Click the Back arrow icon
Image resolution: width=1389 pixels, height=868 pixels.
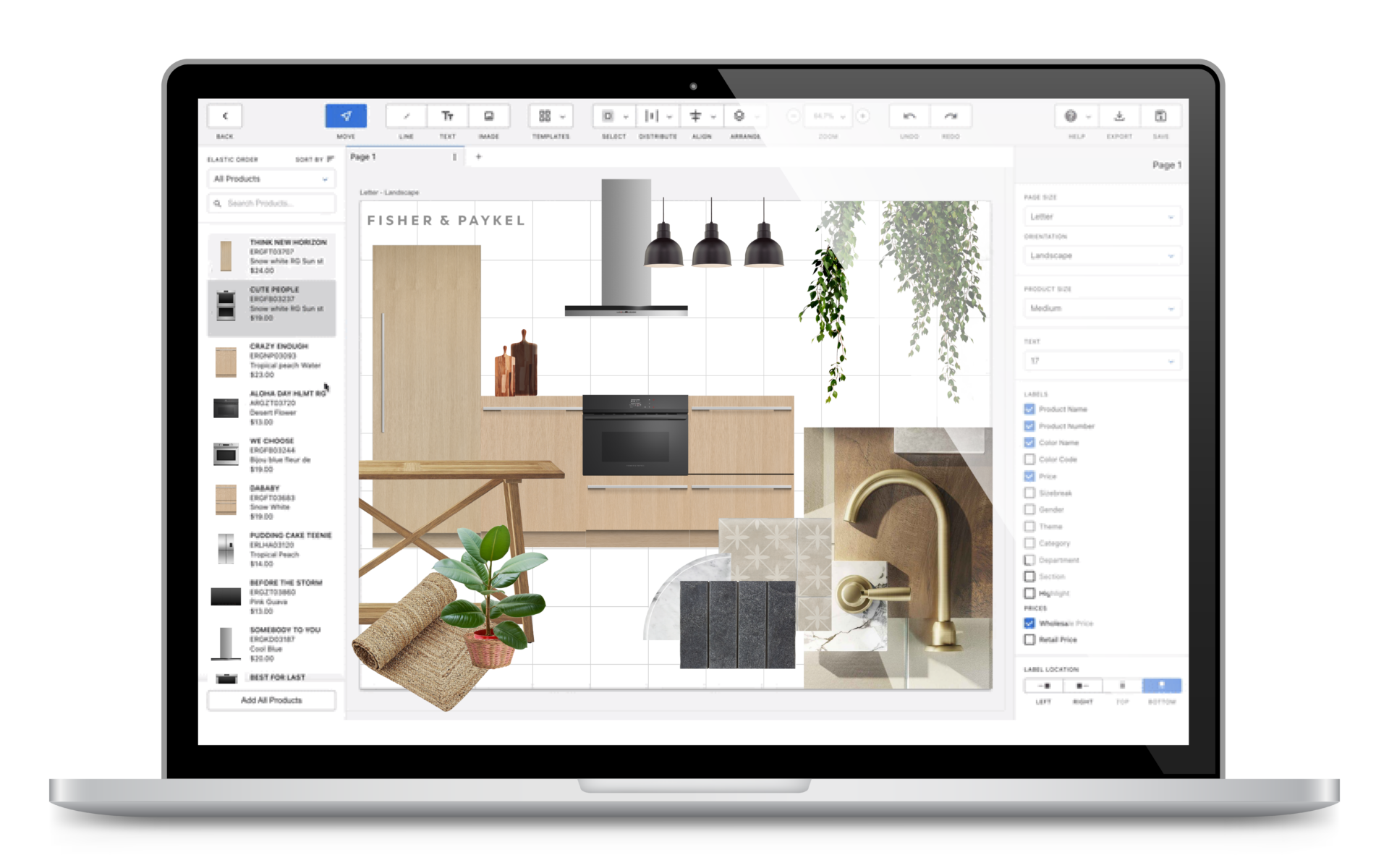coord(225,116)
